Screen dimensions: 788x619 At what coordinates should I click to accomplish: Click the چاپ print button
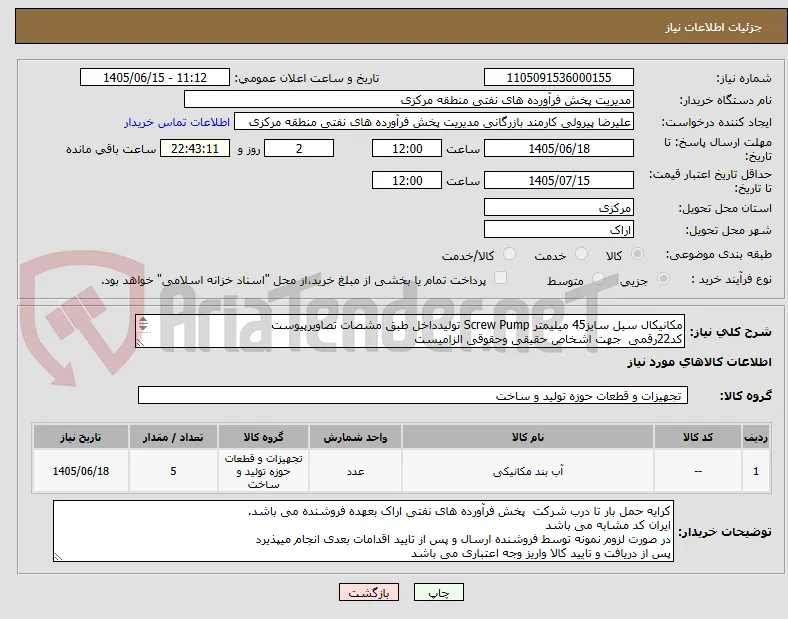point(439,593)
